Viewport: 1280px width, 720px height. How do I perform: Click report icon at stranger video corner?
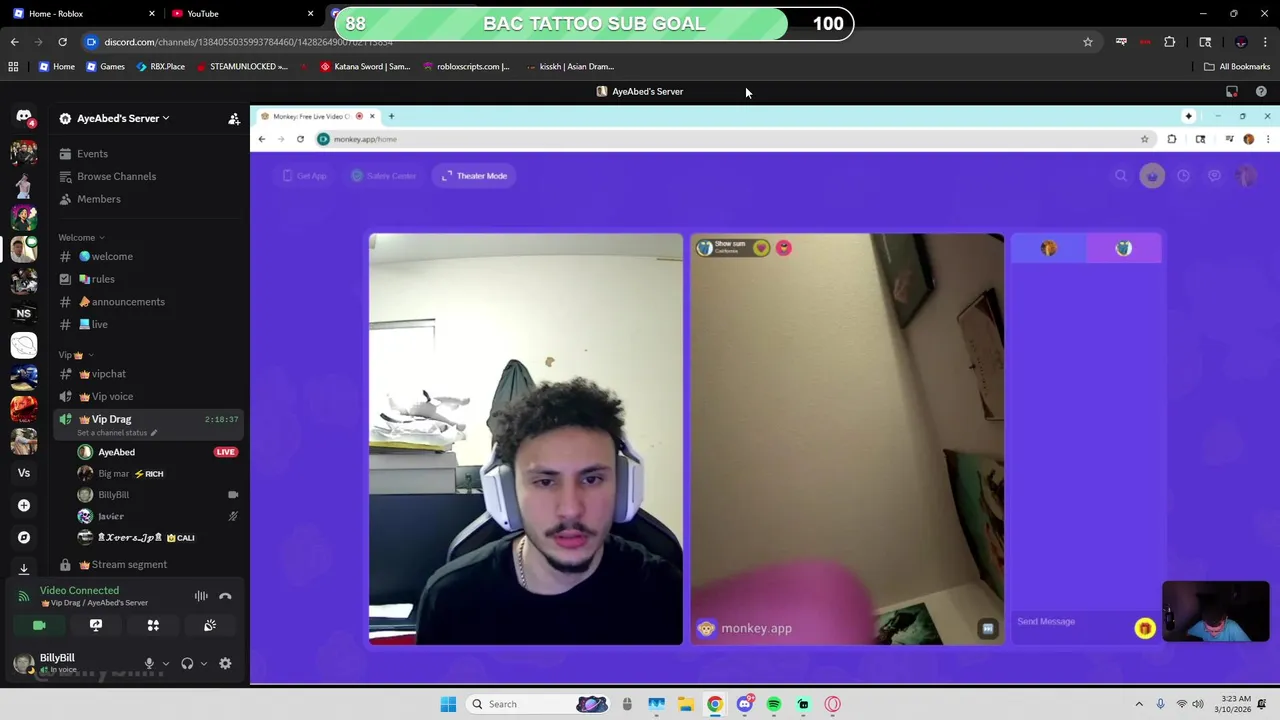[x=988, y=628]
